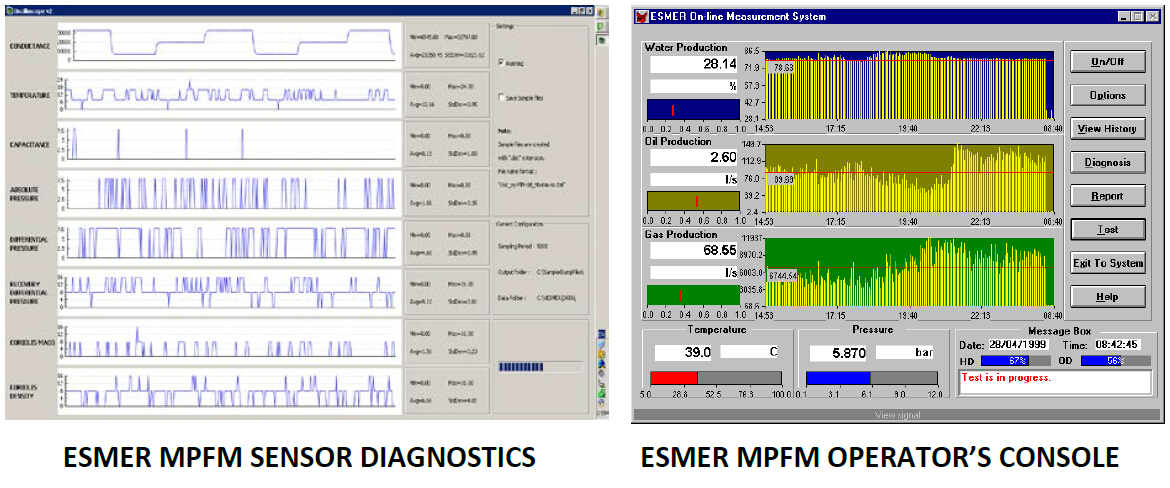Image resolution: width=1170 pixels, height=488 pixels.
Task: Click the Test button
Action: (1107, 230)
